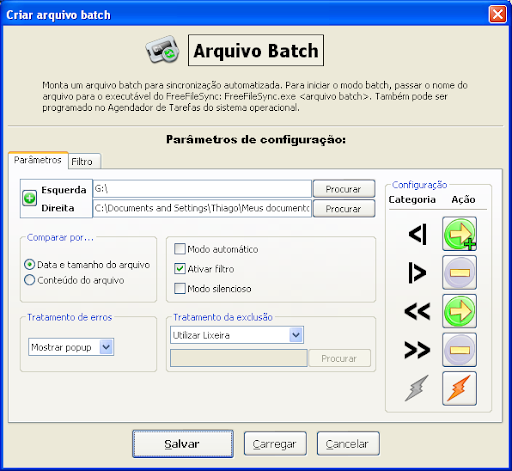Click Procurar for the Direita folder
Image resolution: width=512 pixels, height=471 pixels.
coord(344,209)
